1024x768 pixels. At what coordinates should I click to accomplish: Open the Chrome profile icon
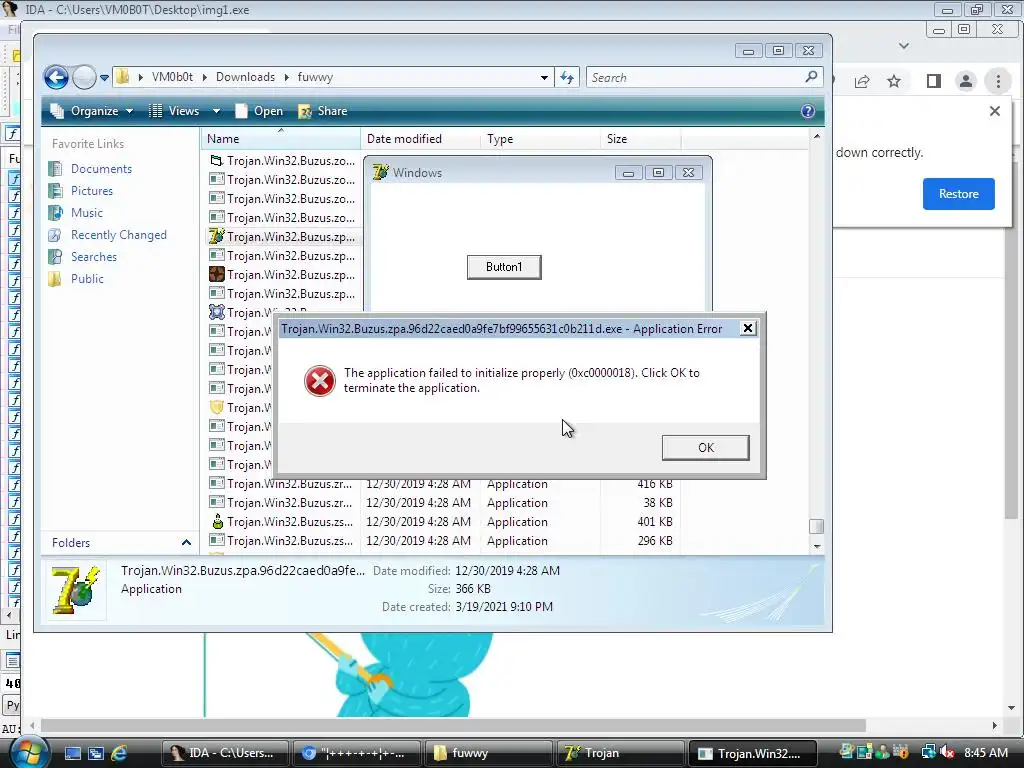pyautogui.click(x=965, y=81)
